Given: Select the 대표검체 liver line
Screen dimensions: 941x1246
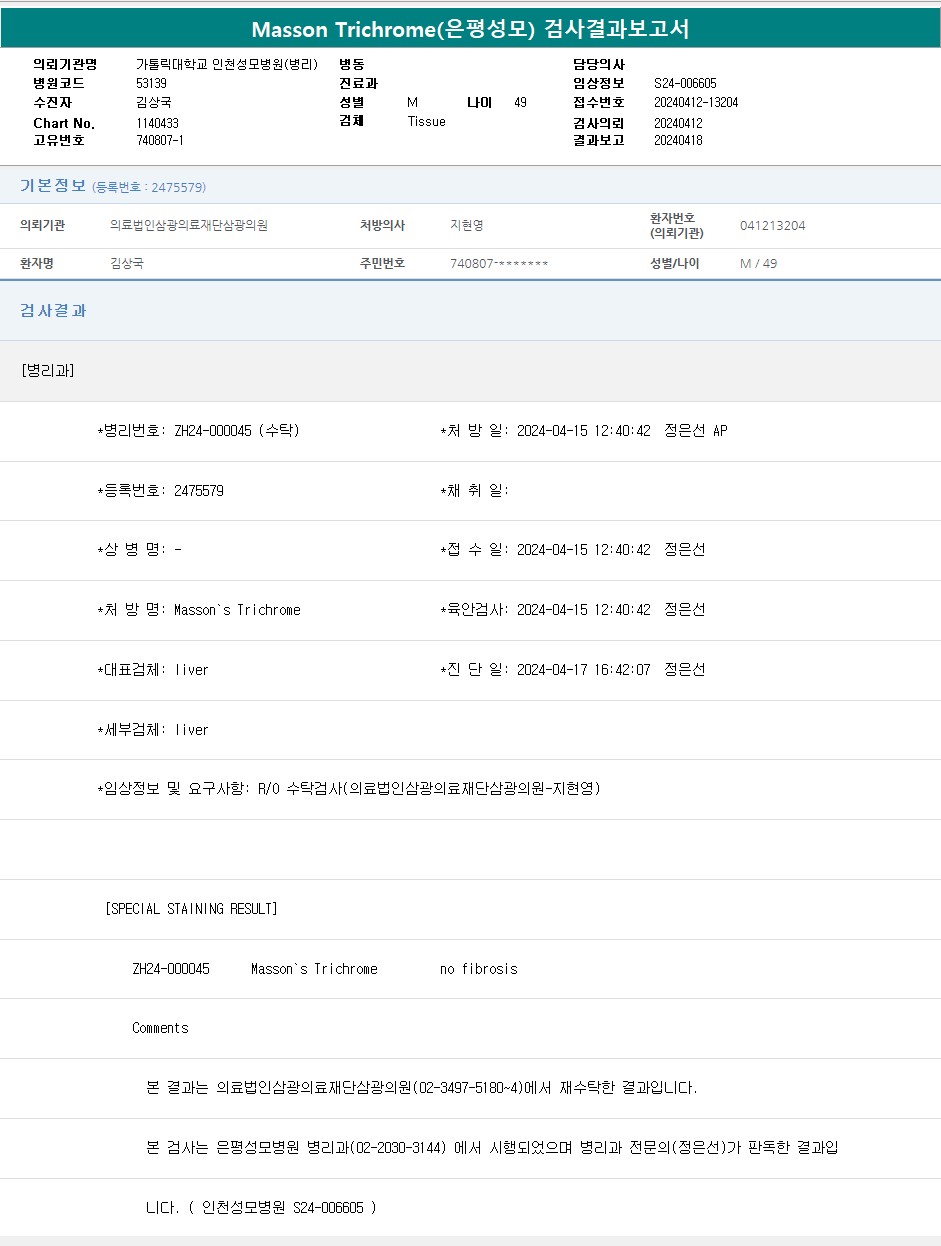Looking at the screenshot, I should 152,670.
